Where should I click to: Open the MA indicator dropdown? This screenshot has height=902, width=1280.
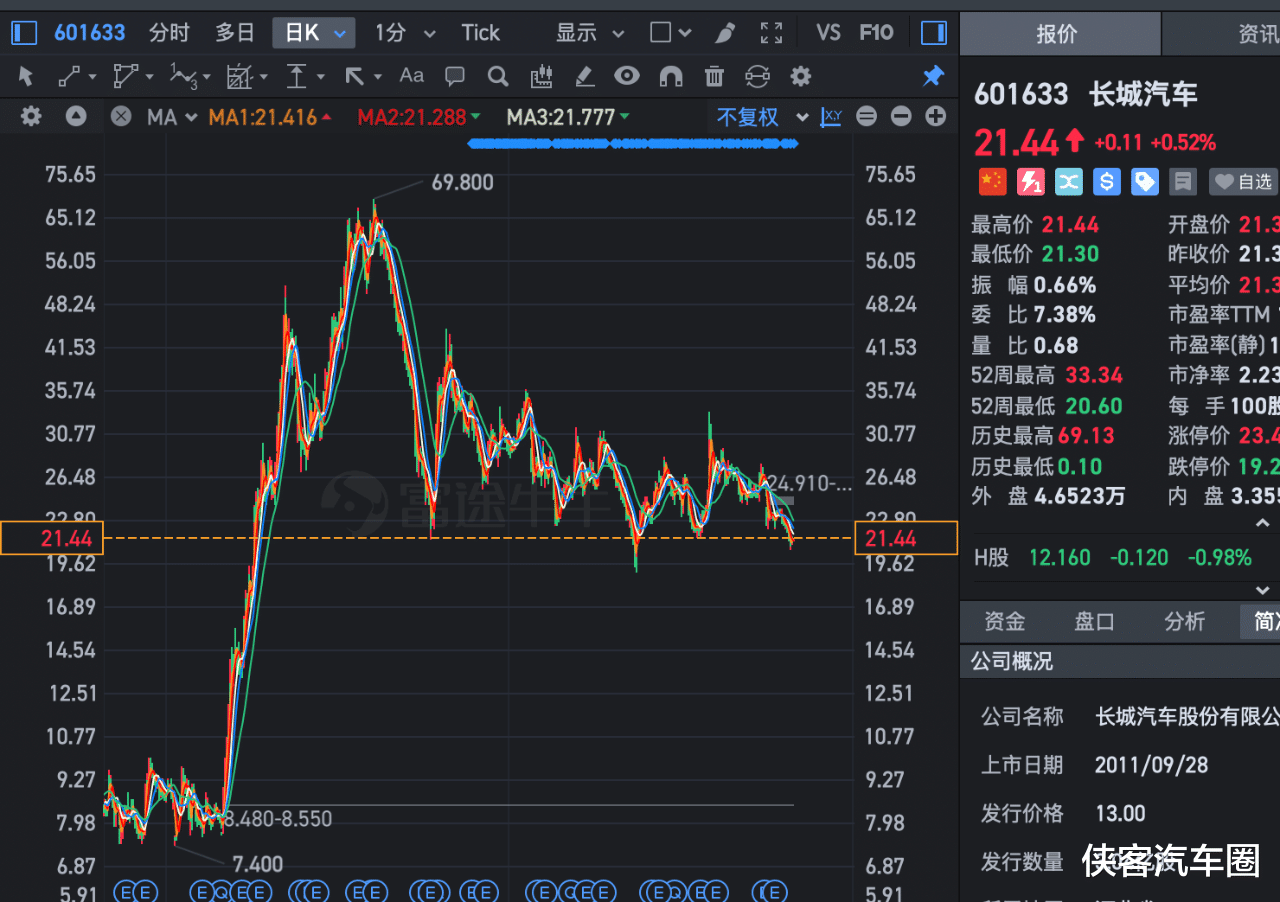172,118
